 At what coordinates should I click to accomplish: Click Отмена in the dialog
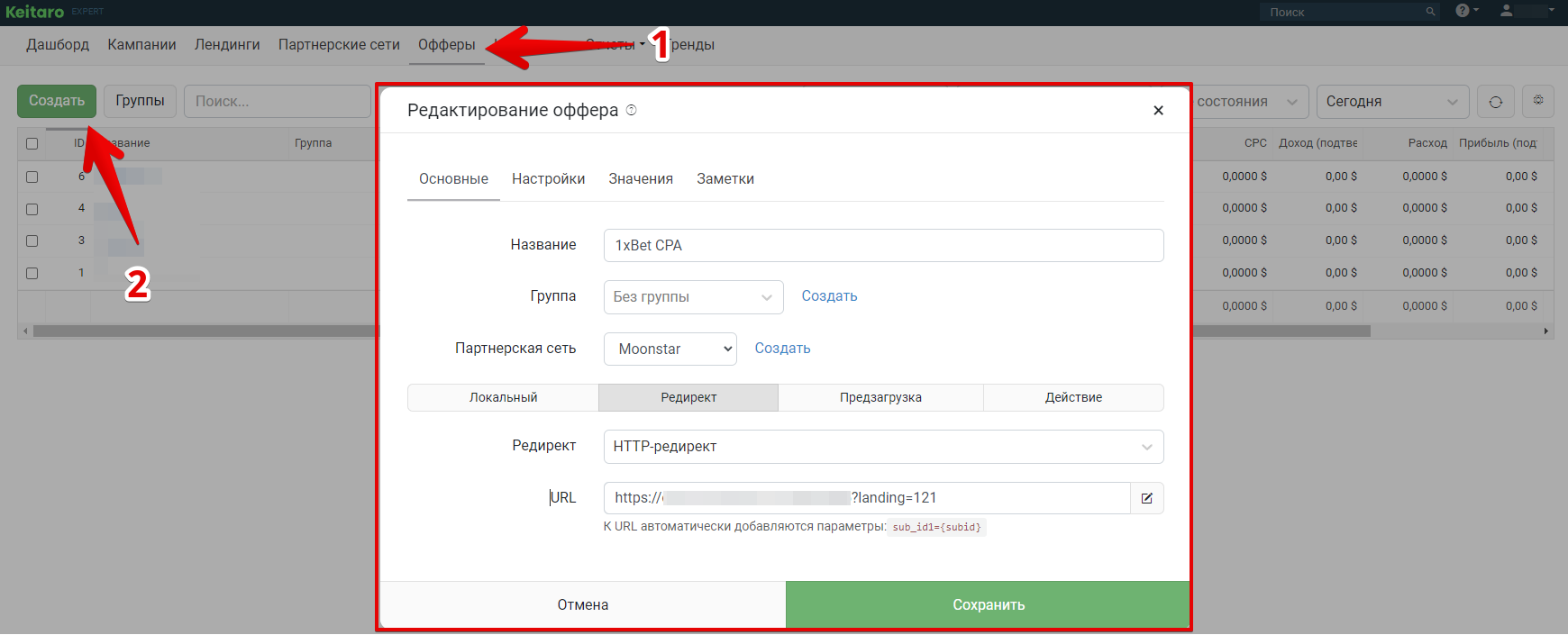point(583,604)
